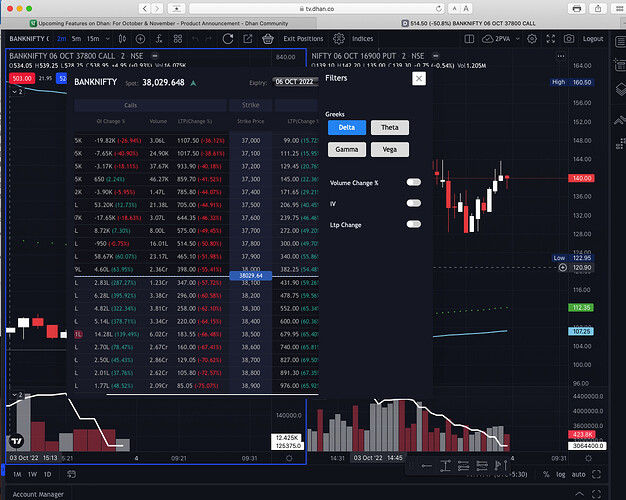Select the 2m timeframe
The width and height of the screenshot is (626, 500).
click(61, 39)
